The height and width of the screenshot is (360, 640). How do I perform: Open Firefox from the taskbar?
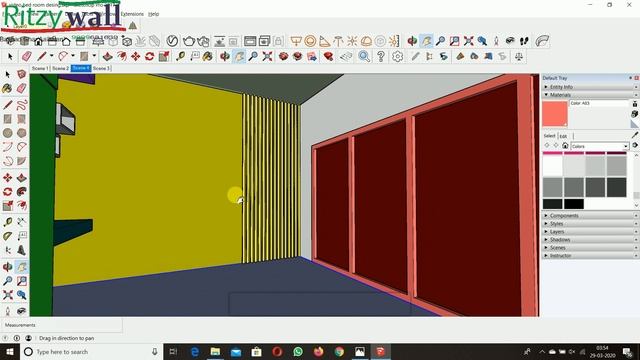click(x=318, y=351)
